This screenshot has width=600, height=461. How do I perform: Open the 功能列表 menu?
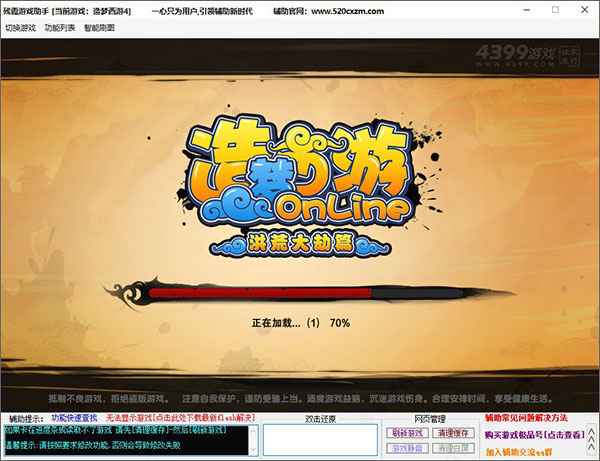click(x=60, y=28)
